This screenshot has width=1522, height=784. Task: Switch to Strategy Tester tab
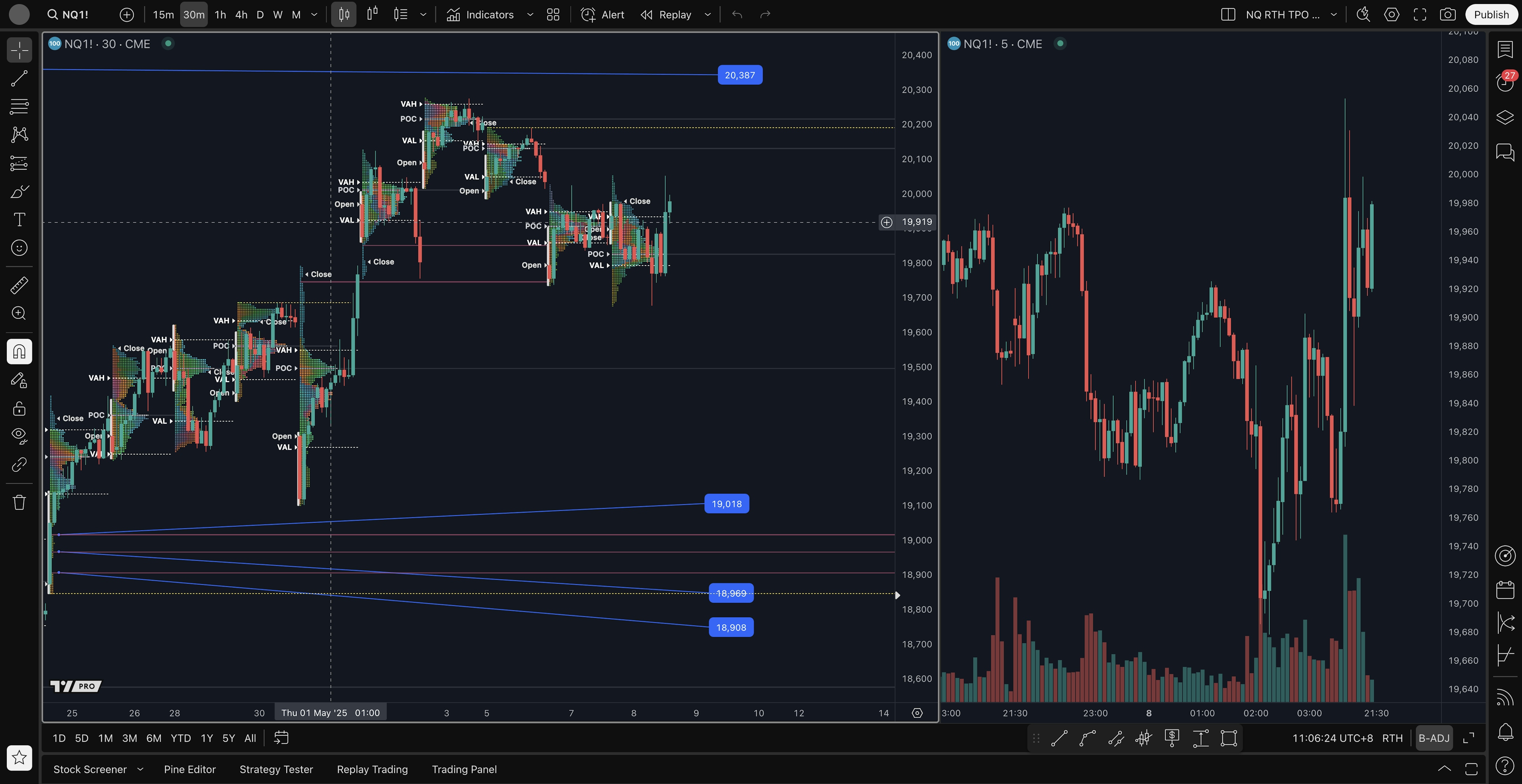pyautogui.click(x=276, y=769)
